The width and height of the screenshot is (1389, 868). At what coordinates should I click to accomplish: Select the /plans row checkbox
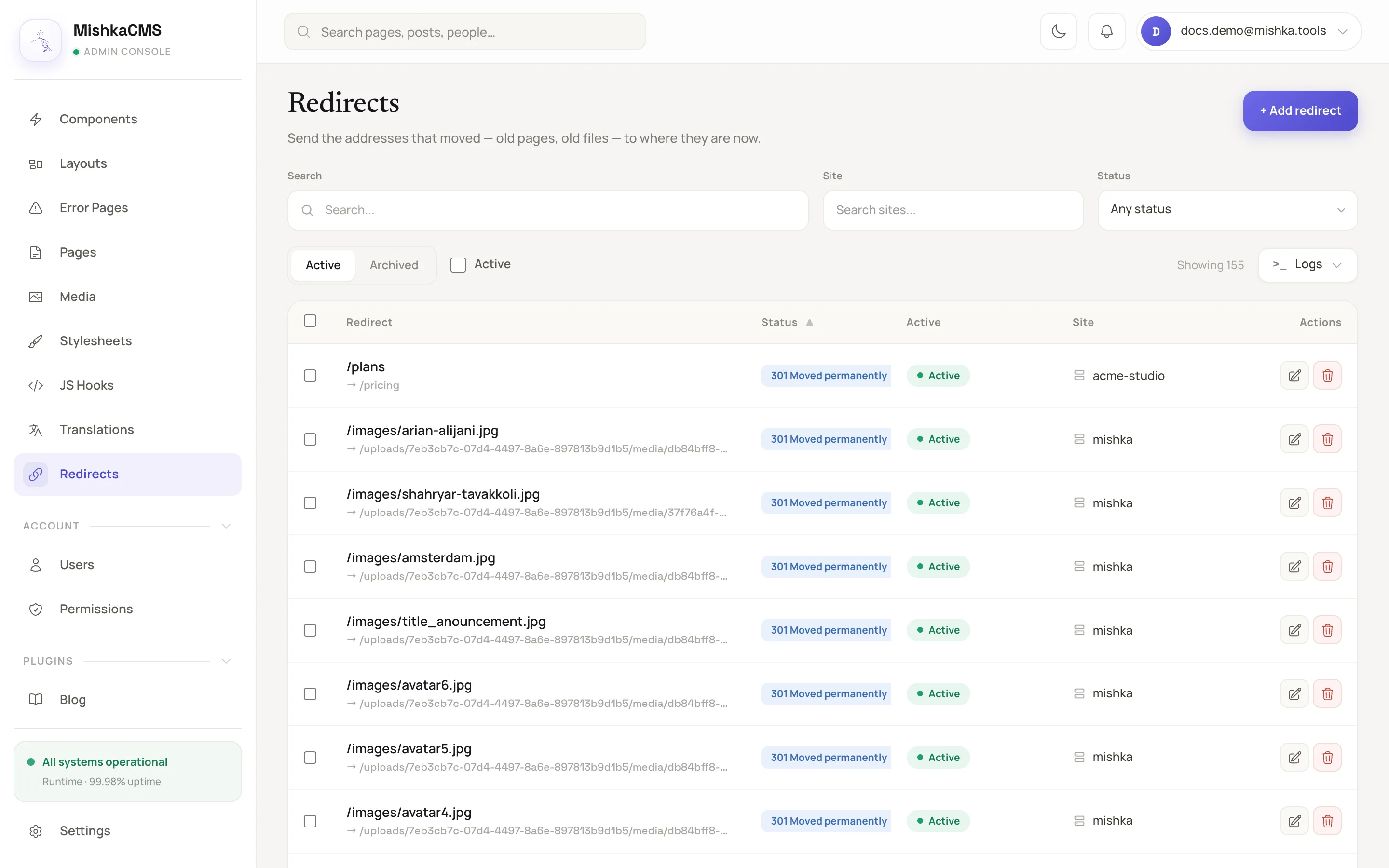pos(310,376)
